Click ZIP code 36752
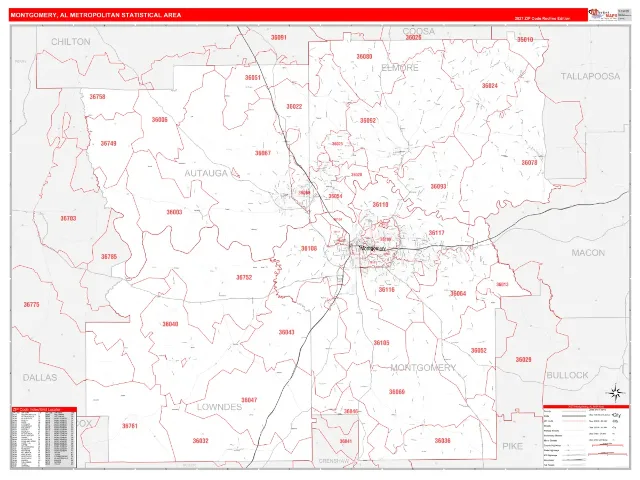The height and width of the screenshot is (480, 640). coord(244,278)
